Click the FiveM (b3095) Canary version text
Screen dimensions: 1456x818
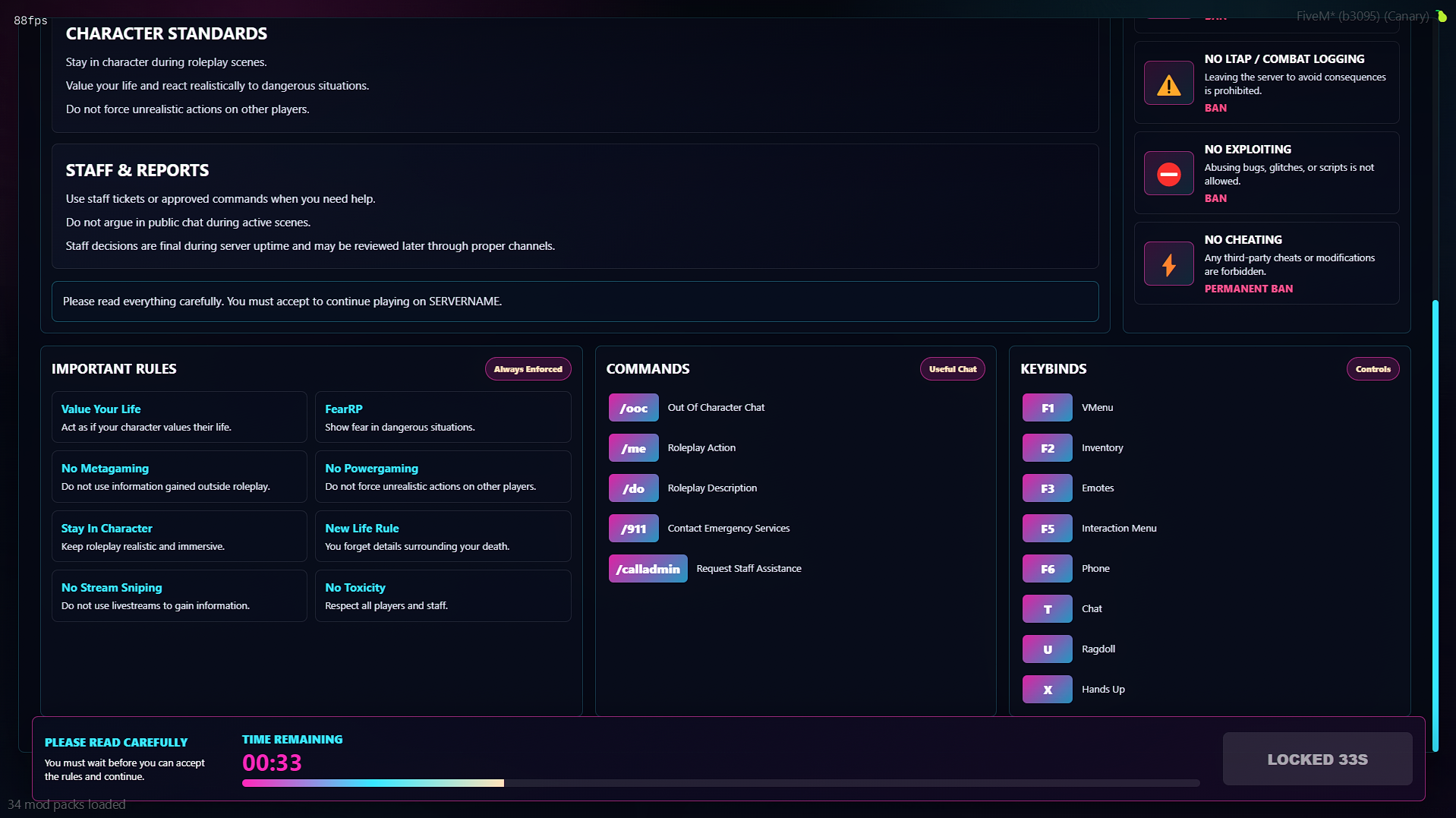1362,16
